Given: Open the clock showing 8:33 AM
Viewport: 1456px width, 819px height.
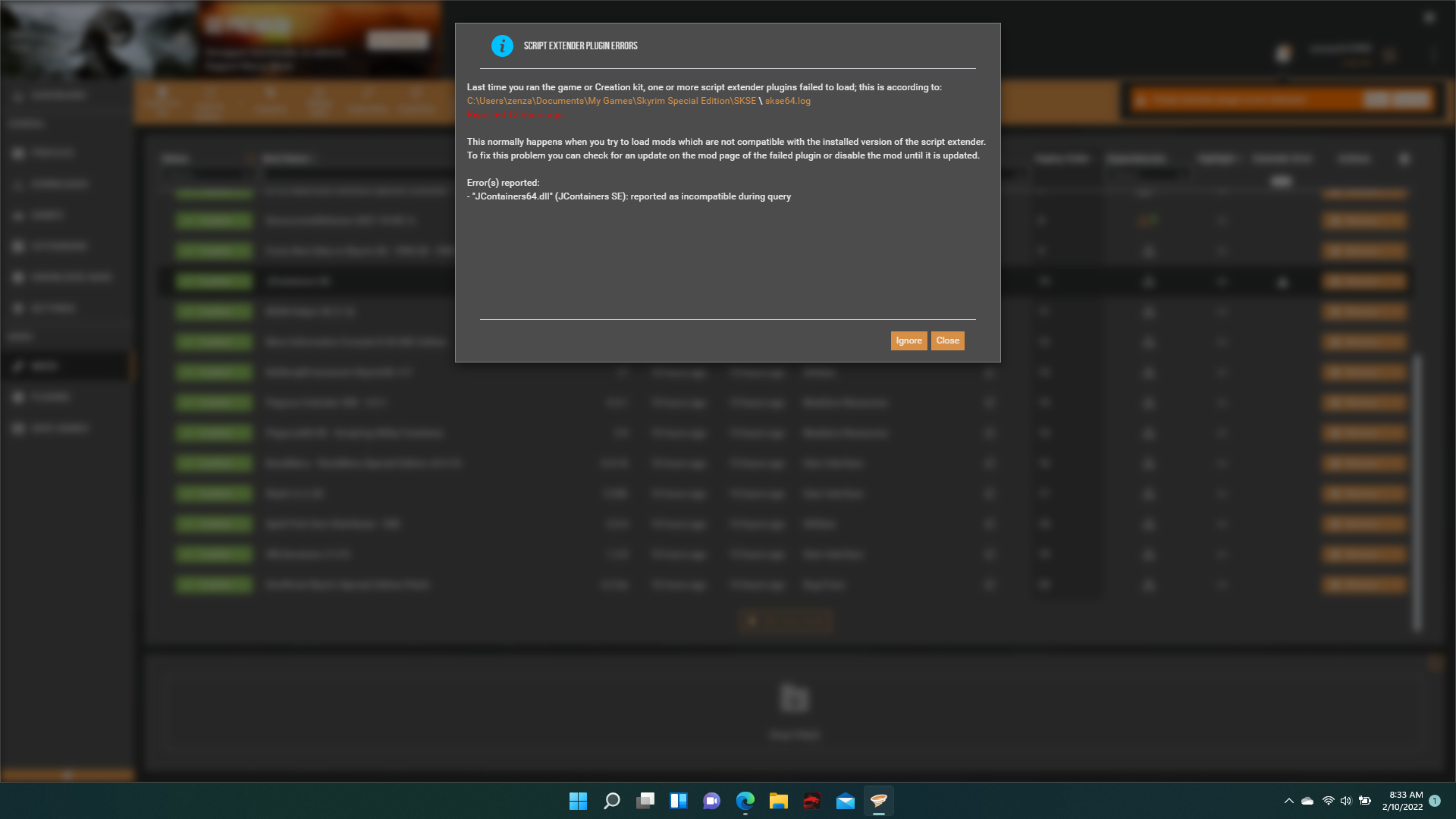Looking at the screenshot, I should [1402, 801].
